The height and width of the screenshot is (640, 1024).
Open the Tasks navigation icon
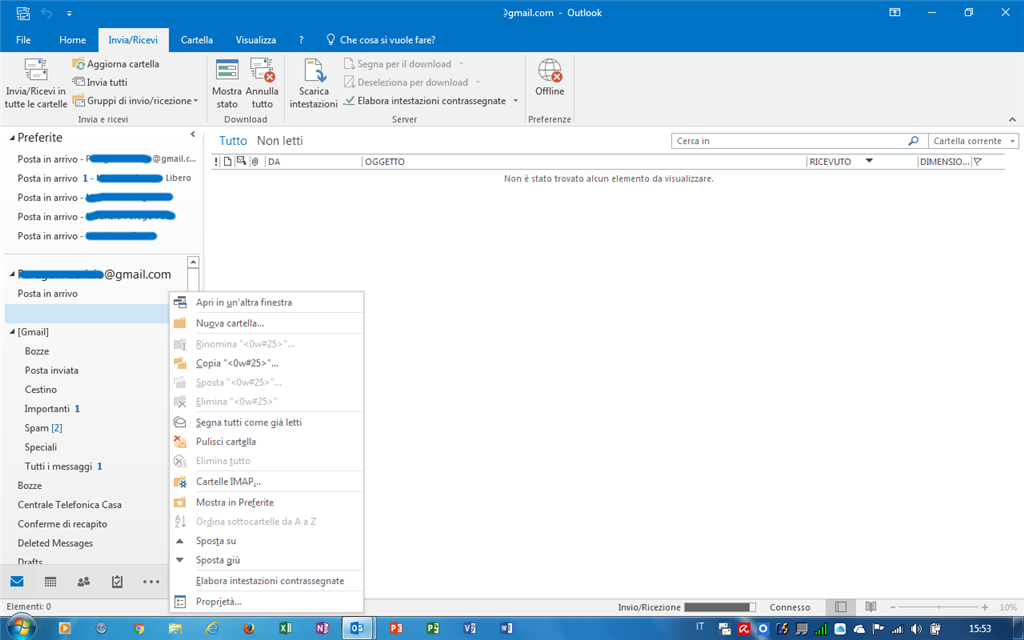(x=117, y=582)
